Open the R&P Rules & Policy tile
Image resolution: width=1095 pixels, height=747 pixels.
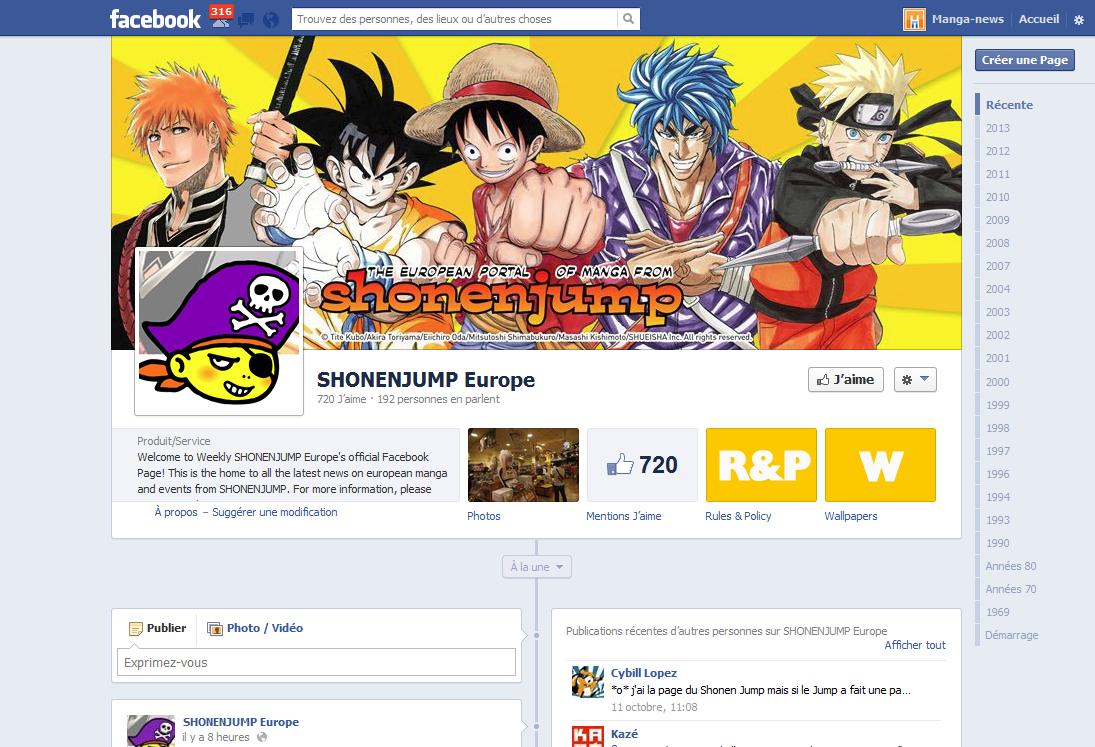pos(761,465)
